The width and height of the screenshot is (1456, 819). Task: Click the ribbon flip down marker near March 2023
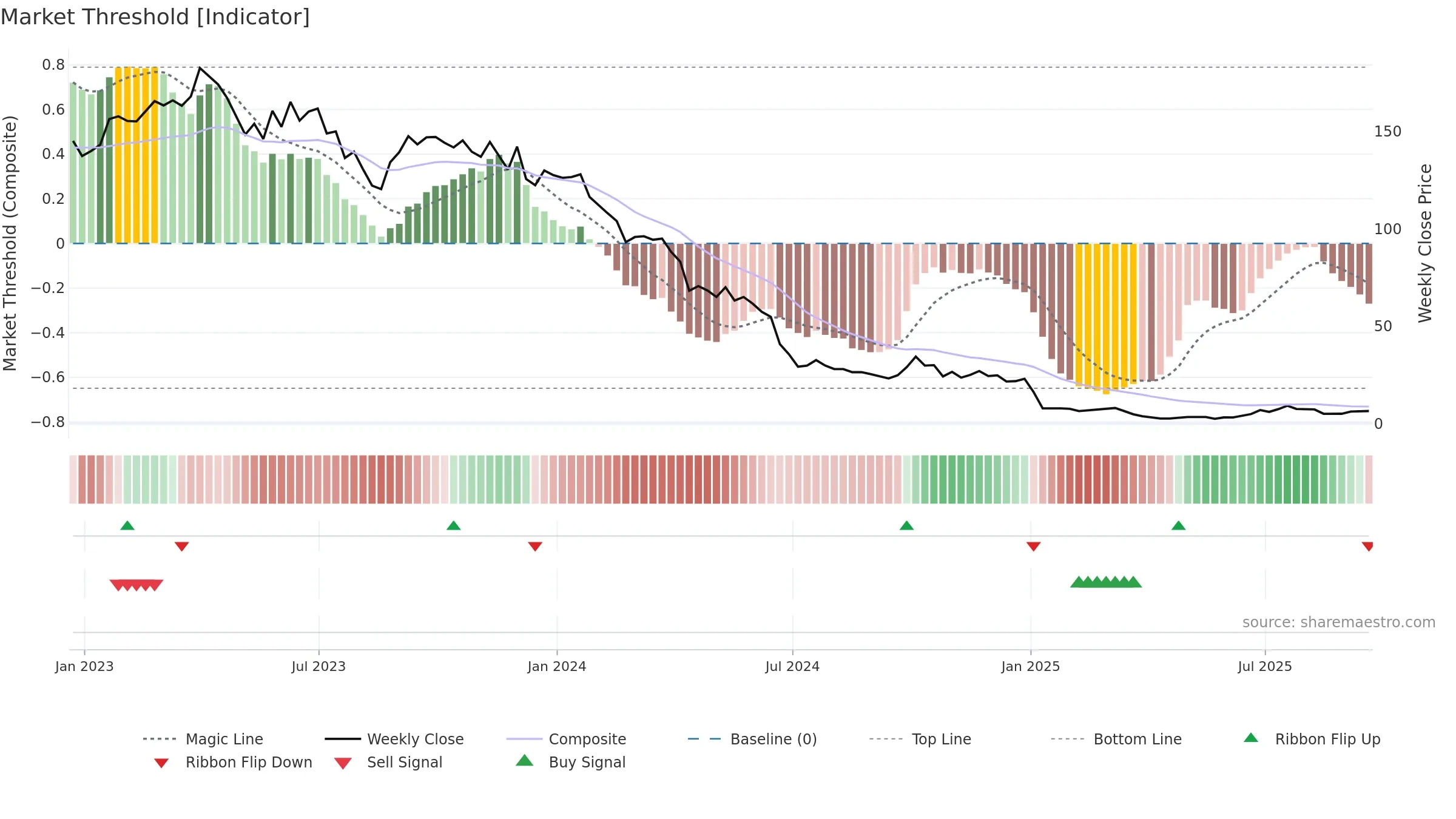click(182, 547)
